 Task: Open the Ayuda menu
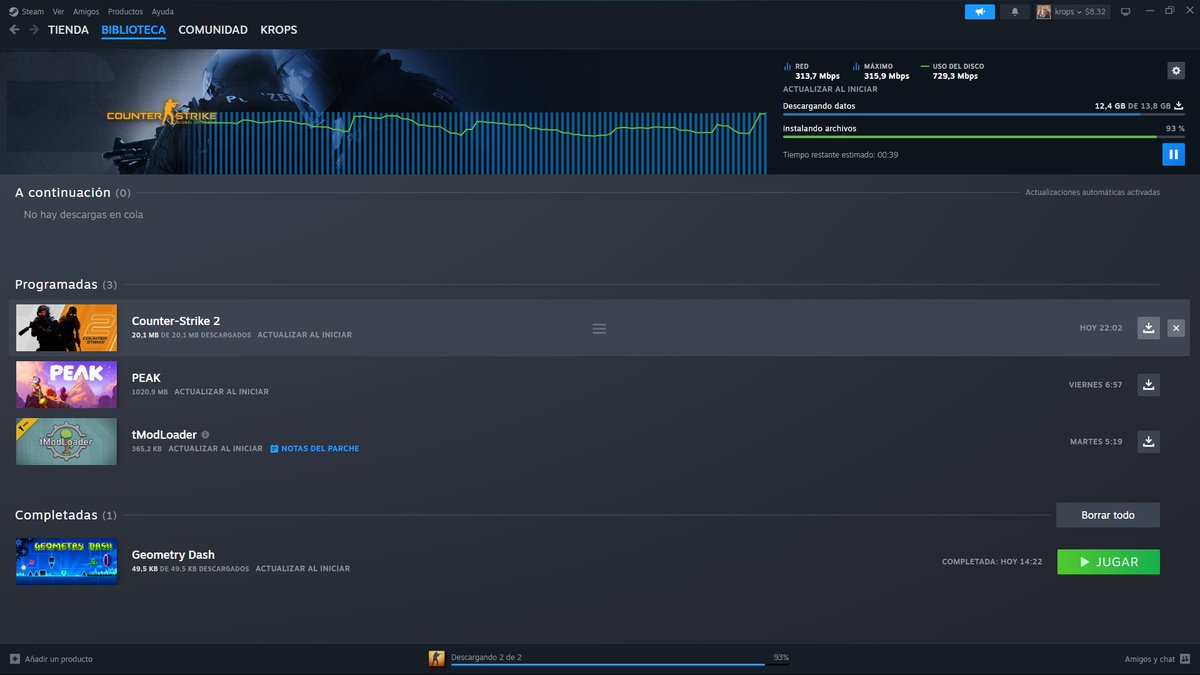pyautogui.click(x=162, y=11)
